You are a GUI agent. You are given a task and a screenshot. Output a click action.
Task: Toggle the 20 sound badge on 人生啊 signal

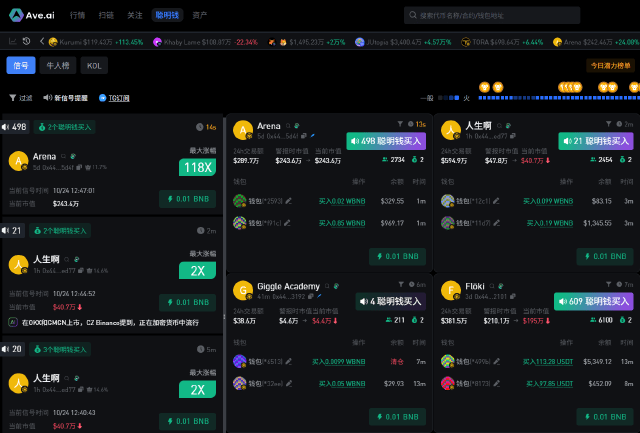(13, 349)
